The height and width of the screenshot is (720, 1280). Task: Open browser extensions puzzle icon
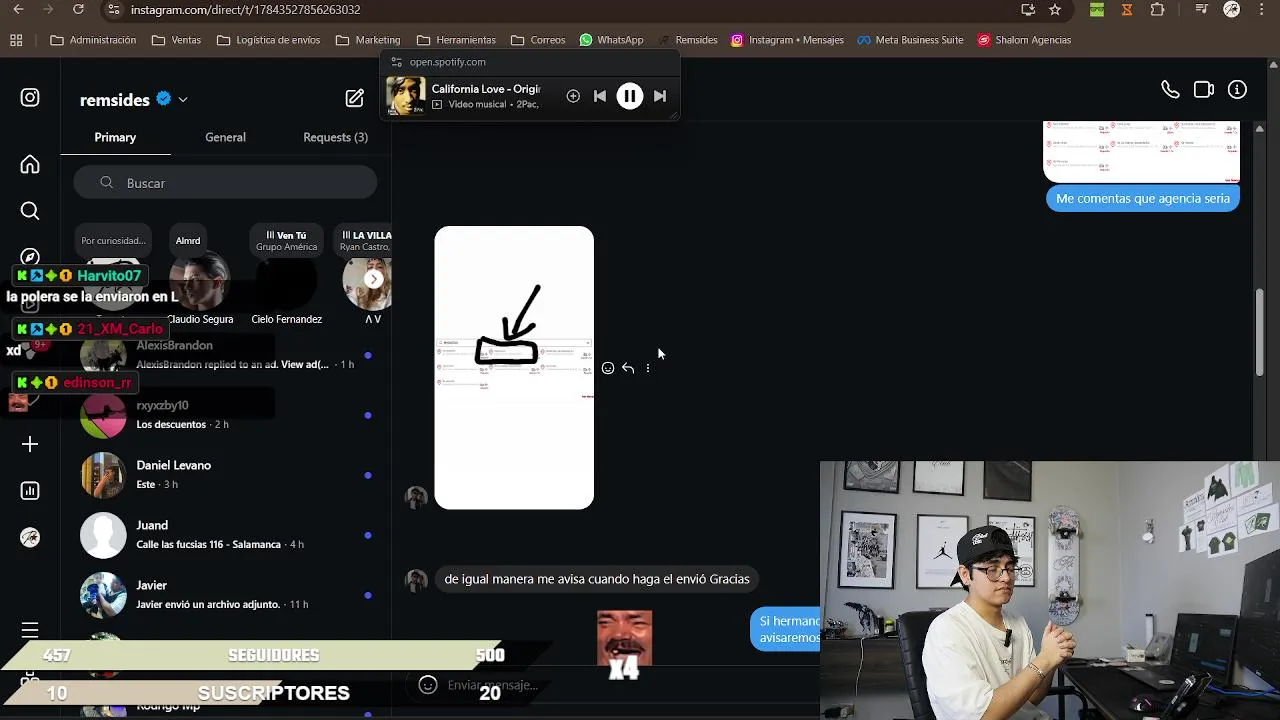point(1158,10)
